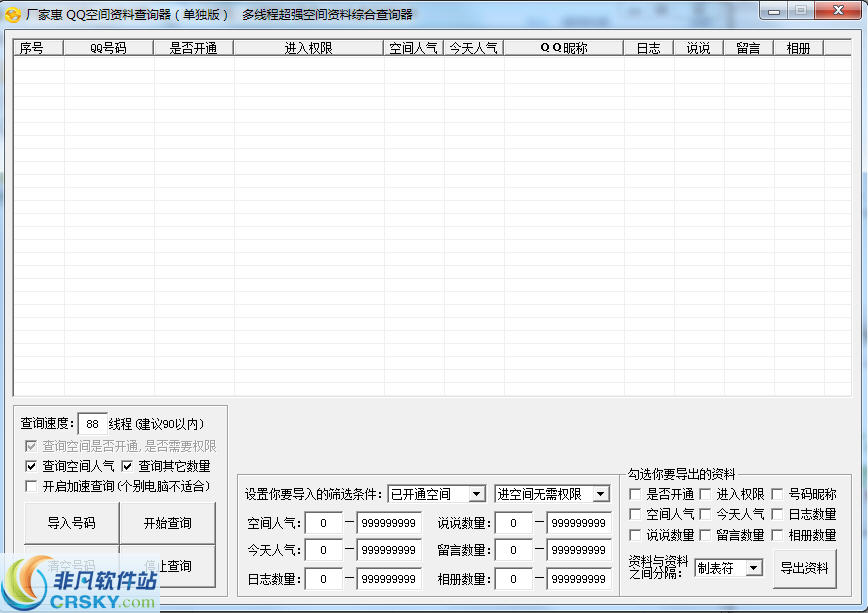Click the 今天人气 column header

[x=473, y=48]
